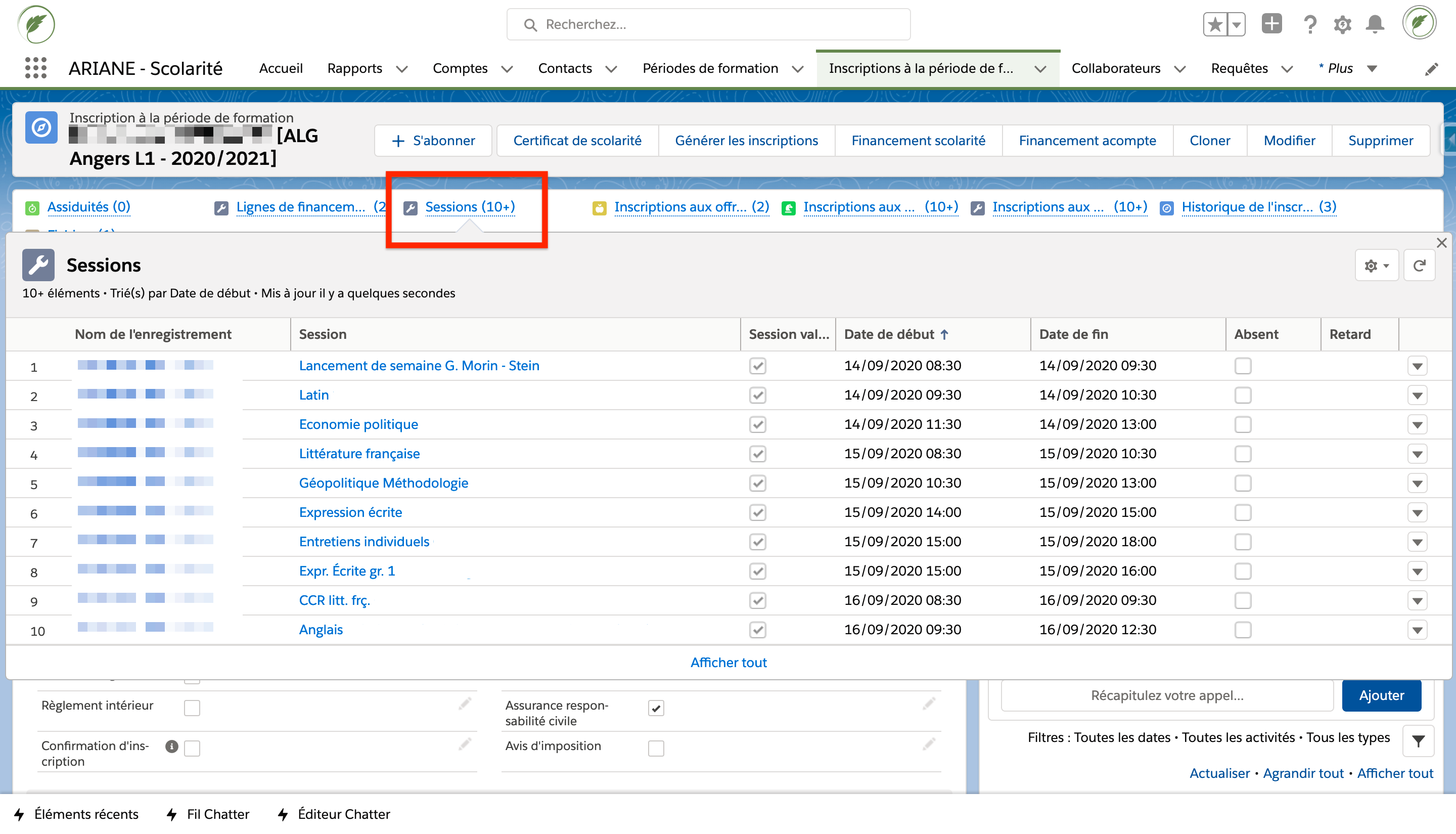The width and height of the screenshot is (1456, 834).
Task: Click the activity filter funnel icon
Action: point(1418,741)
